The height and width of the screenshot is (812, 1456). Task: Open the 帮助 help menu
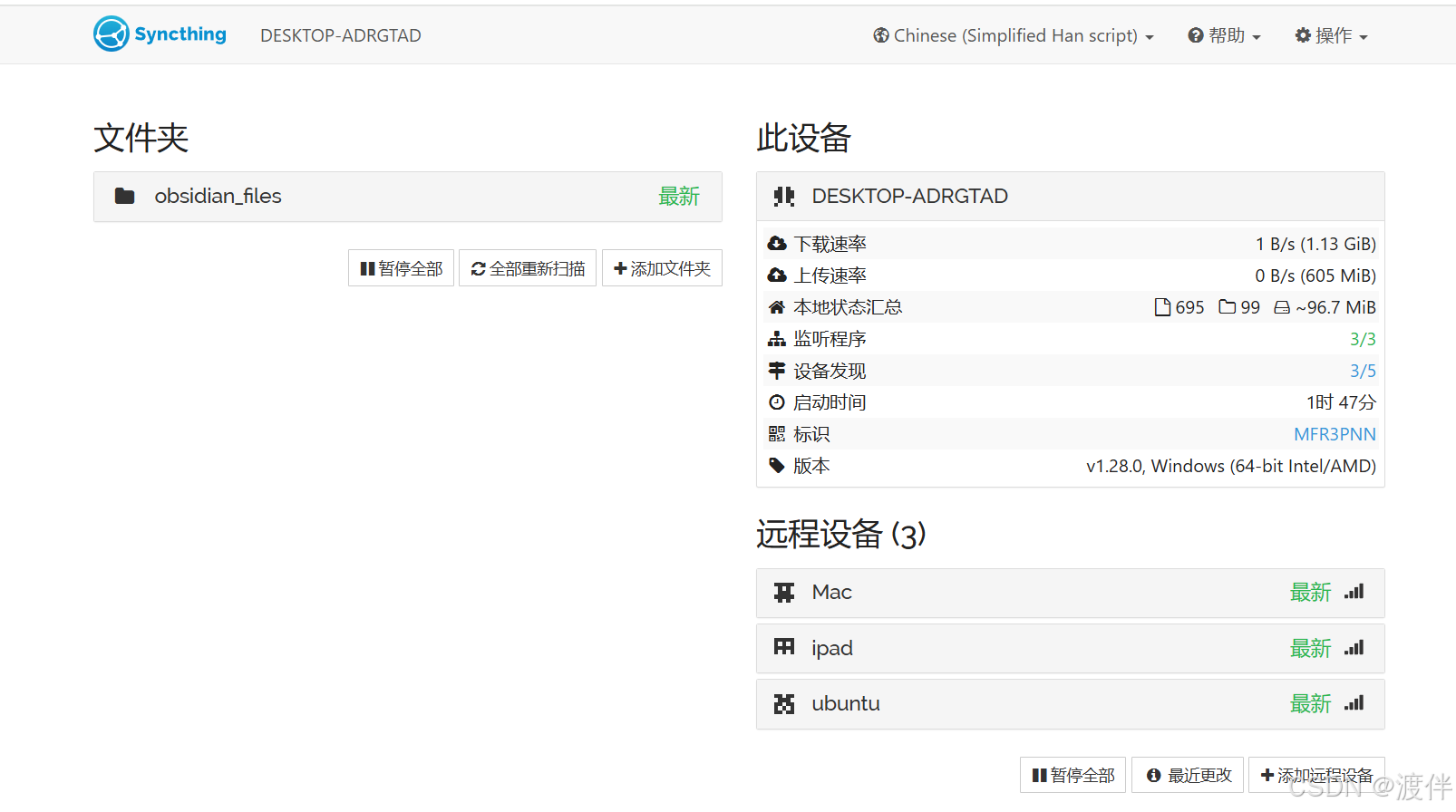tap(1224, 35)
